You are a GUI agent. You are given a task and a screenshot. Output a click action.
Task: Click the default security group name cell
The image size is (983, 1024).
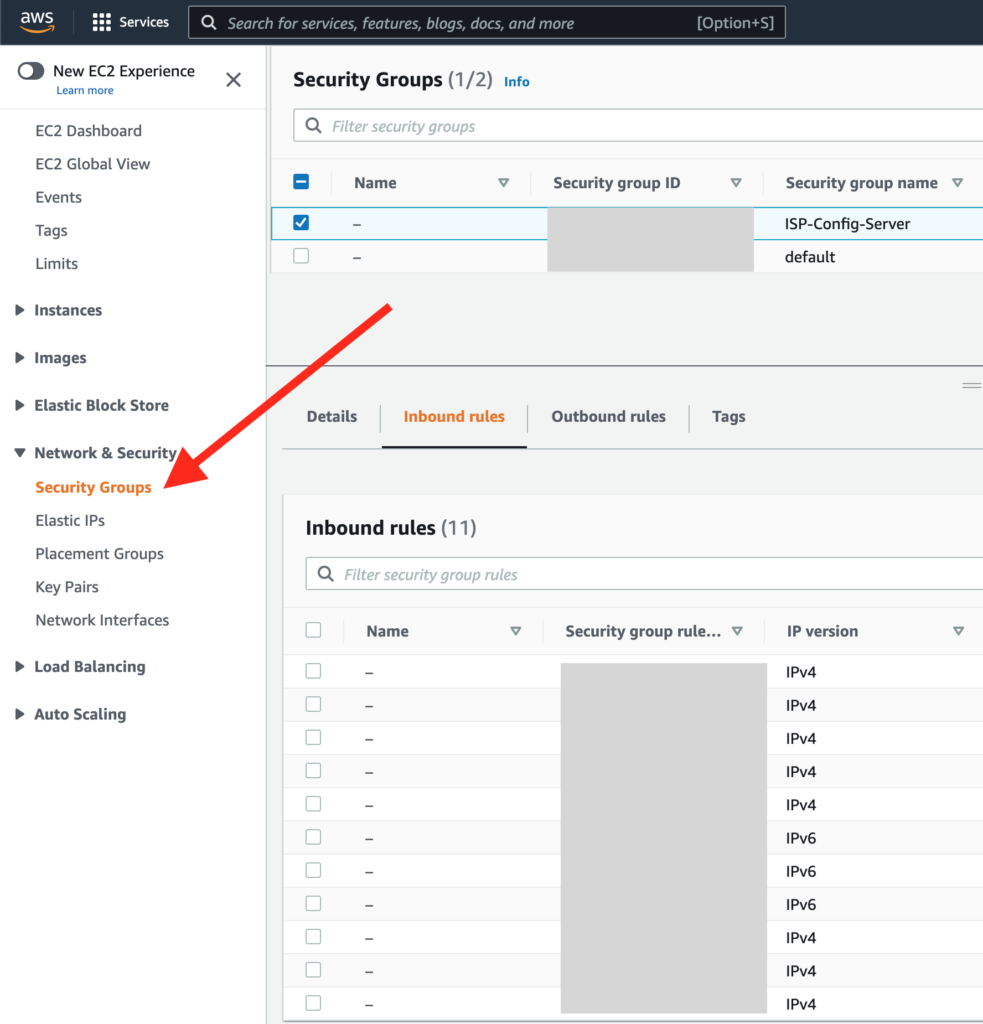pyautogui.click(x=810, y=257)
